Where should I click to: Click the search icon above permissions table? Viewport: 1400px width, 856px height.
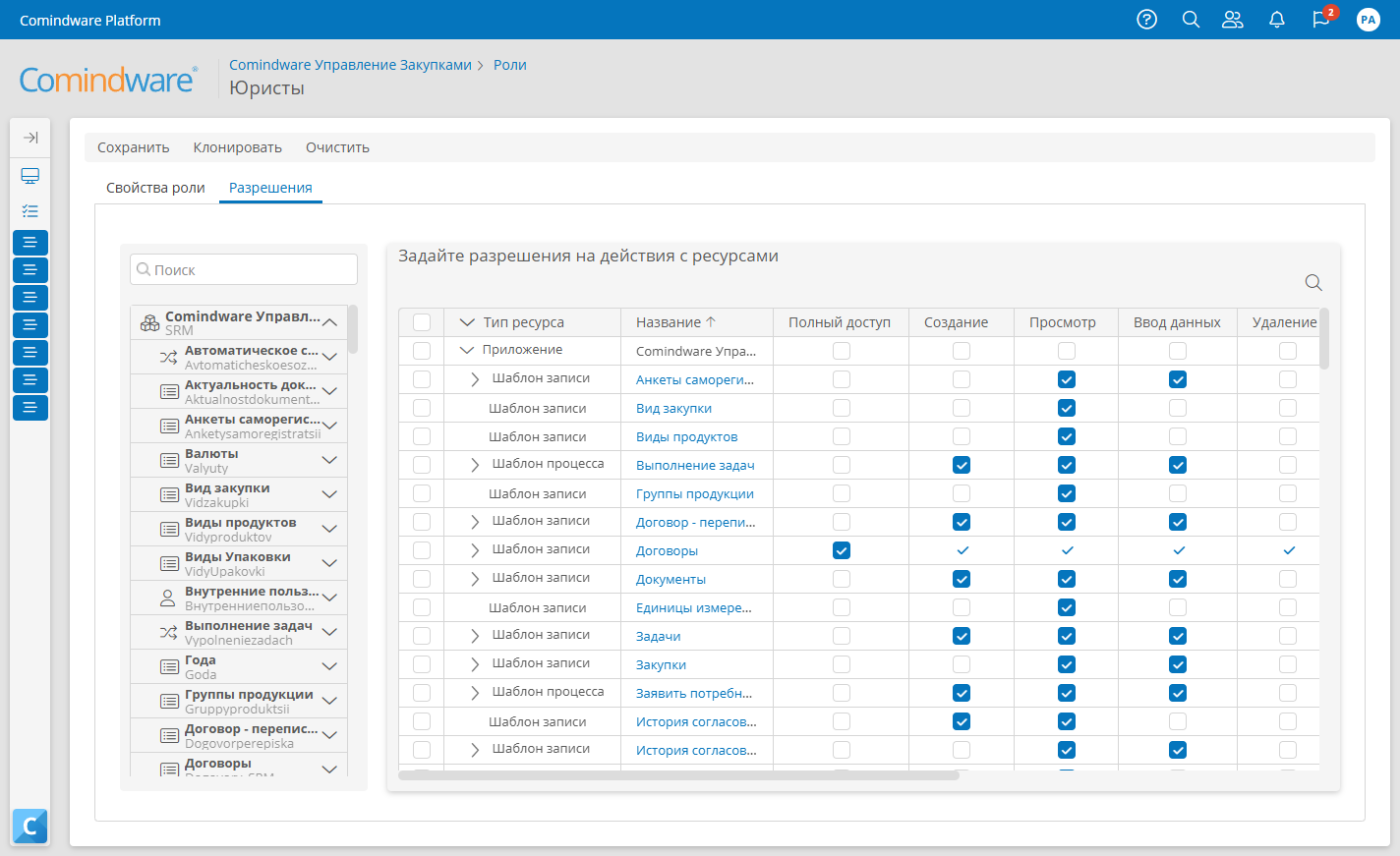pyautogui.click(x=1312, y=283)
